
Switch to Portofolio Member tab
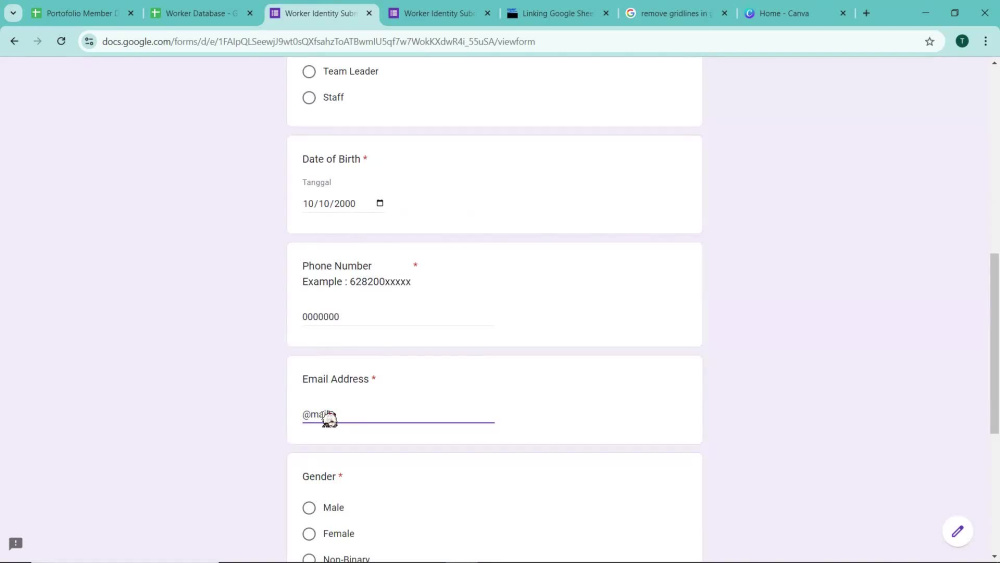pyautogui.click(x=82, y=13)
